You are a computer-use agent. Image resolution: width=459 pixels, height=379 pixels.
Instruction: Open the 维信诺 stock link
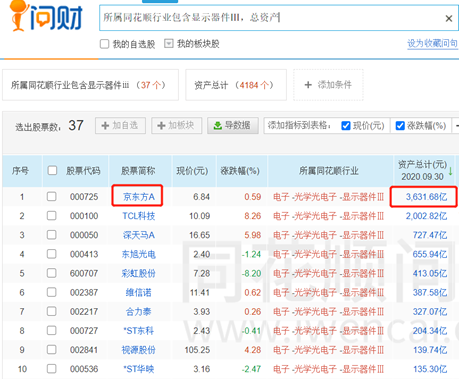139,293
